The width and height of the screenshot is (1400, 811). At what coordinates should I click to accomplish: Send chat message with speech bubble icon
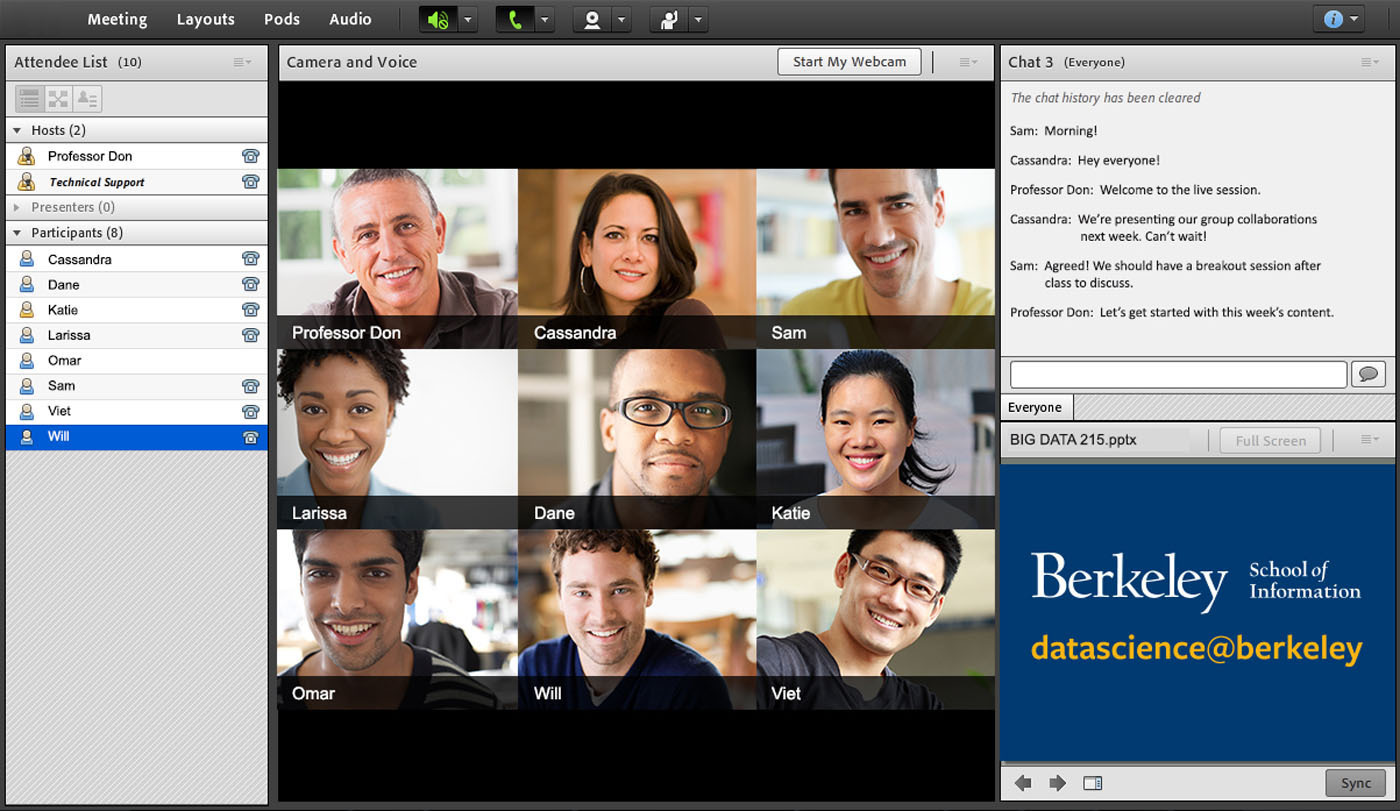[1368, 374]
